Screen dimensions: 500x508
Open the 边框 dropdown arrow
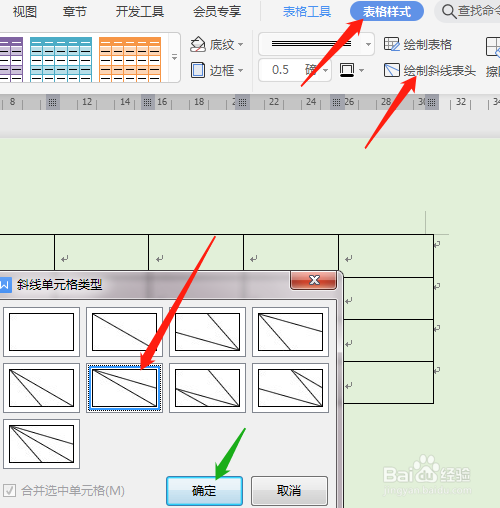point(241,70)
